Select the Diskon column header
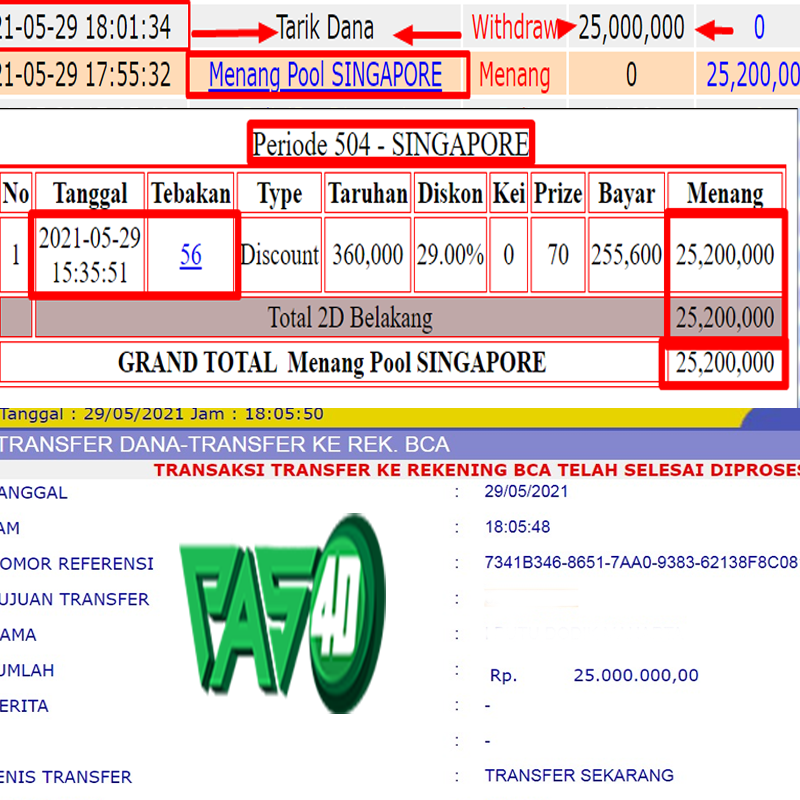The height and width of the screenshot is (800, 800). pos(450,193)
